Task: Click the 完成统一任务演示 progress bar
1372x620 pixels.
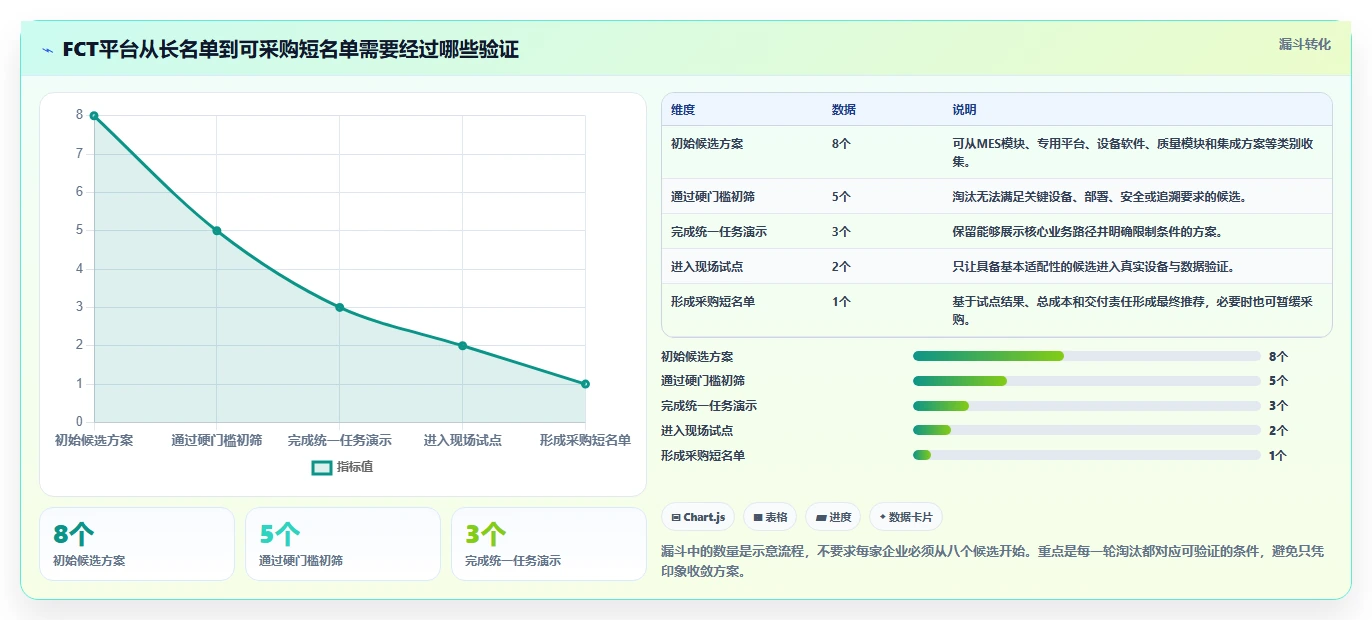Action: click(1087, 406)
